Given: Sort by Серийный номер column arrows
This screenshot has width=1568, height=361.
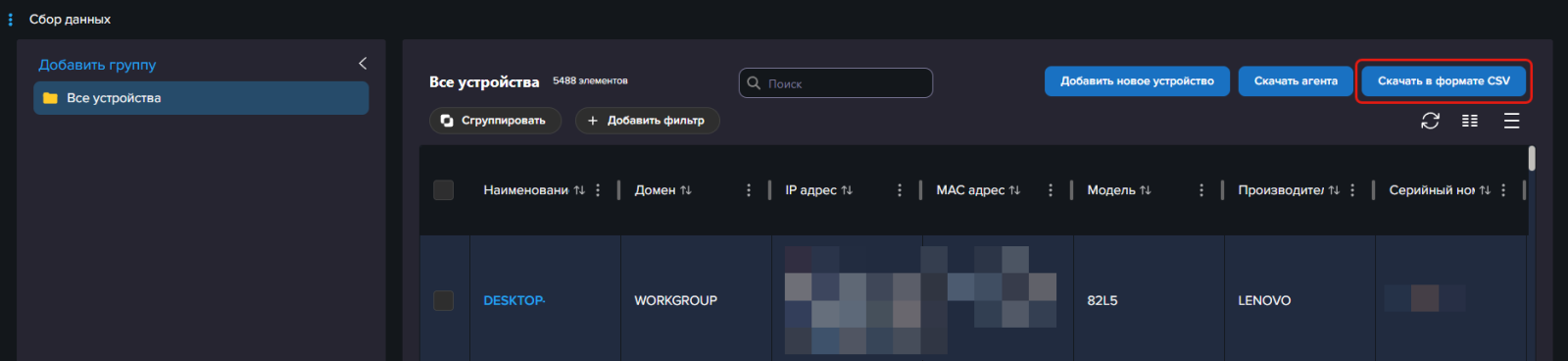Looking at the screenshot, I should pos(1485,190).
